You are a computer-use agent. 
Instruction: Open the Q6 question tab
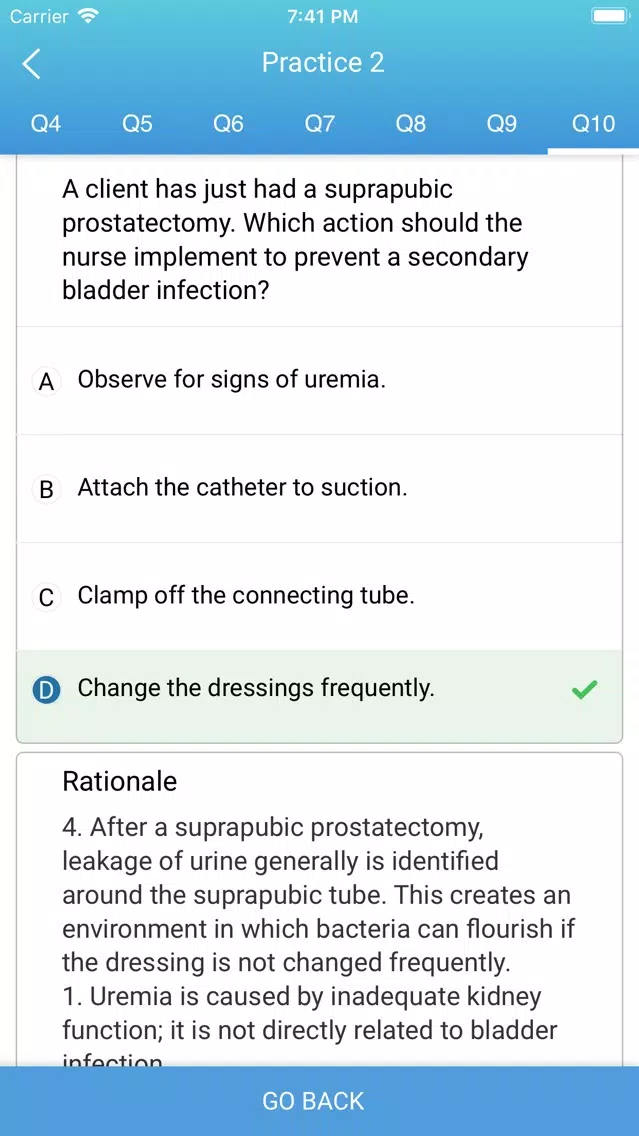(228, 124)
